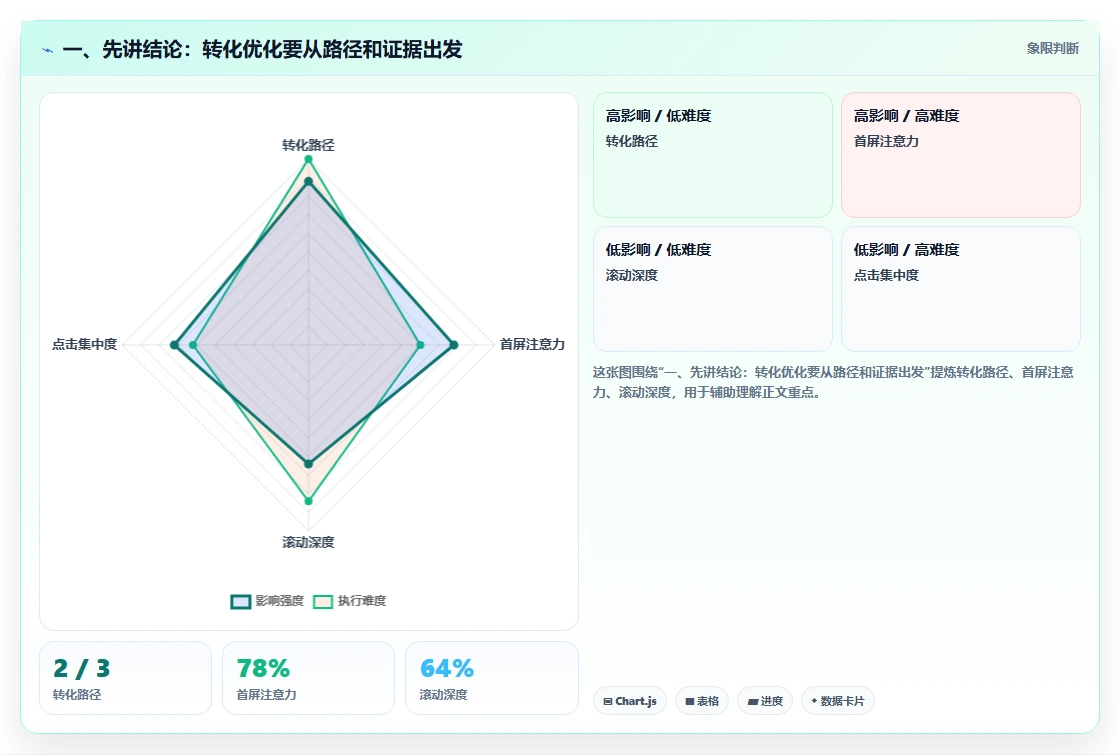The height and width of the screenshot is (755, 1120).
Task: Click the 78% stat value
Action: 263,669
